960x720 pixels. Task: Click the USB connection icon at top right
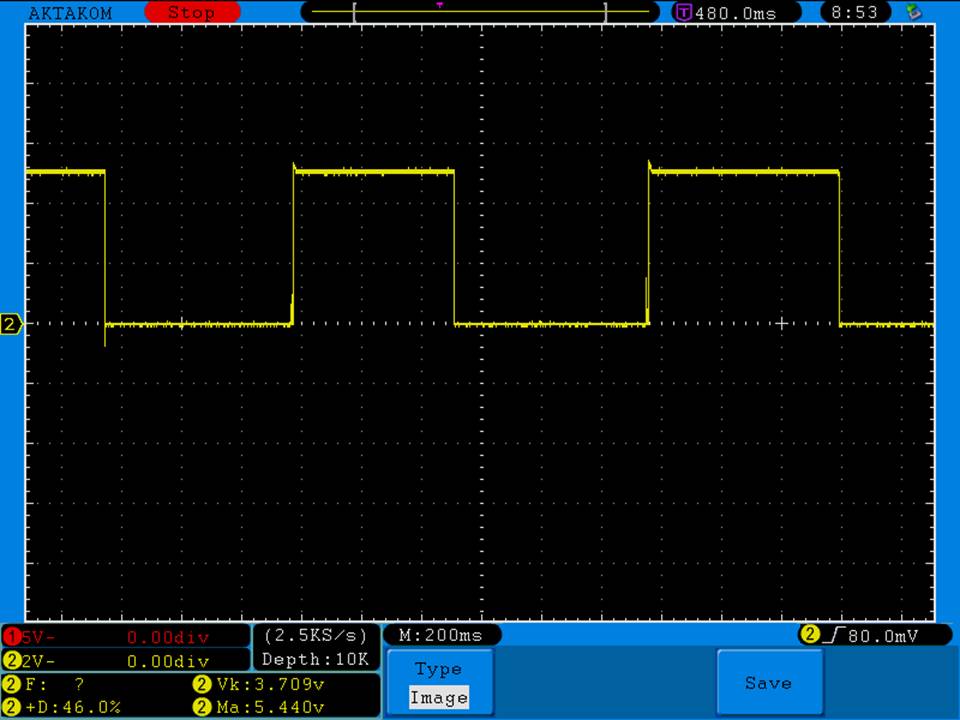pyautogui.click(x=911, y=12)
